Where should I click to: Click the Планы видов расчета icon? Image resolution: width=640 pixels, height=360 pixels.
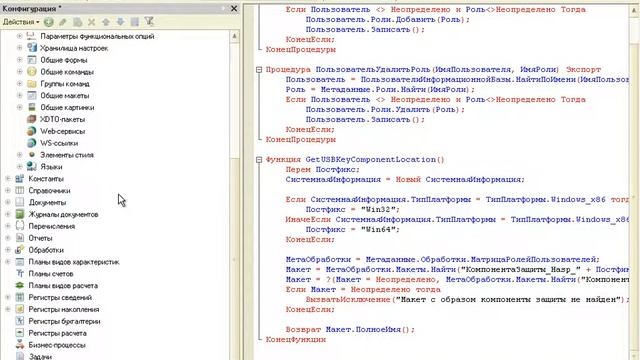(20, 285)
